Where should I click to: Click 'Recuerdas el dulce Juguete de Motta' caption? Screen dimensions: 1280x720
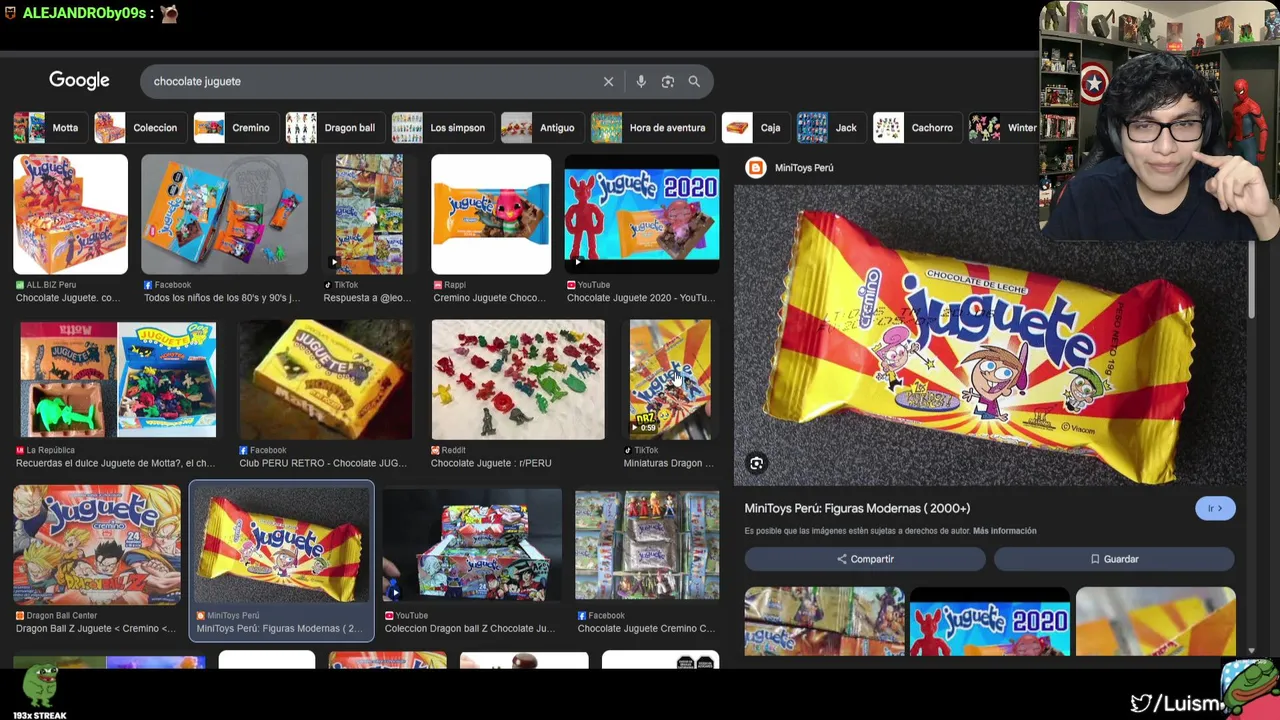click(115, 463)
